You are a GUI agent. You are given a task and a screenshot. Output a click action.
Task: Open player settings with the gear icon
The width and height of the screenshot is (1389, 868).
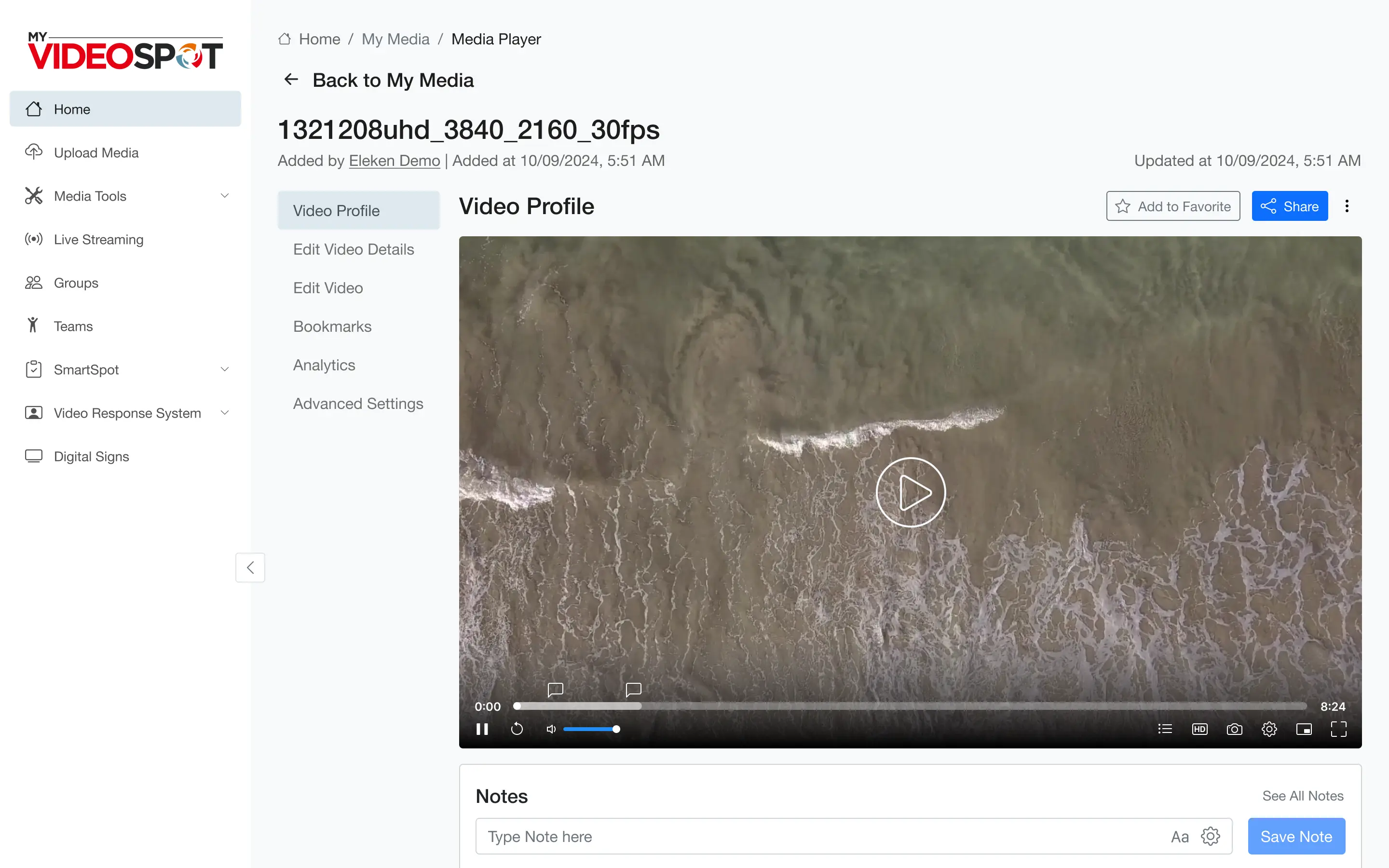1269,729
